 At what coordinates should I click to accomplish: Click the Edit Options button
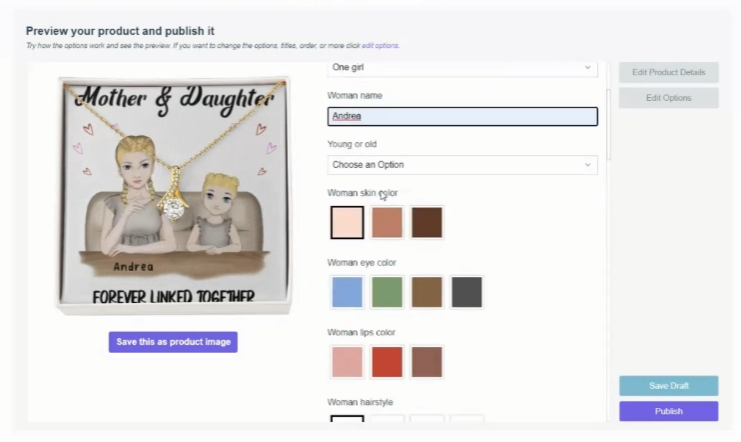point(669,98)
